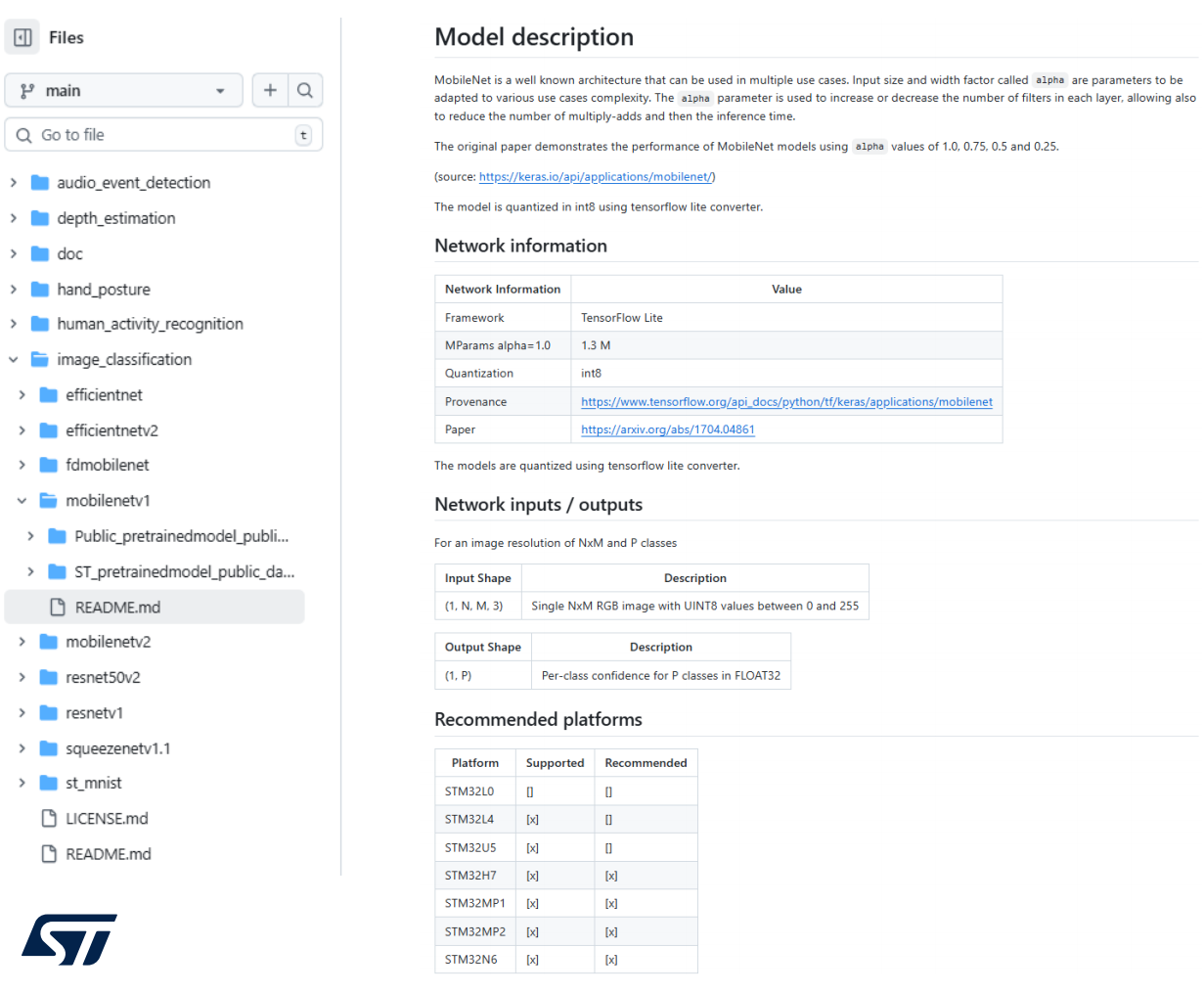
Task: Collapse the image_classification folder chevron
Action: (14, 360)
